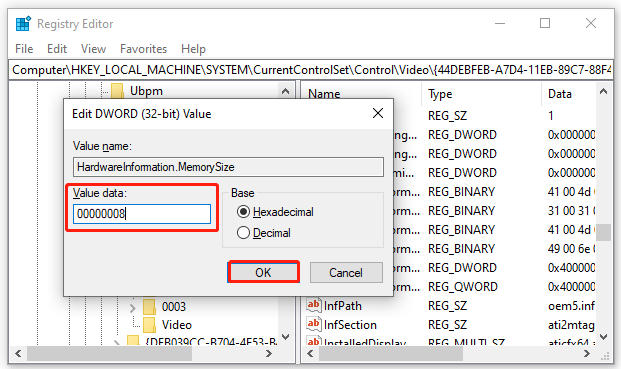
Task: Click the 49 00 6e binary data cell
Action: [571, 249]
